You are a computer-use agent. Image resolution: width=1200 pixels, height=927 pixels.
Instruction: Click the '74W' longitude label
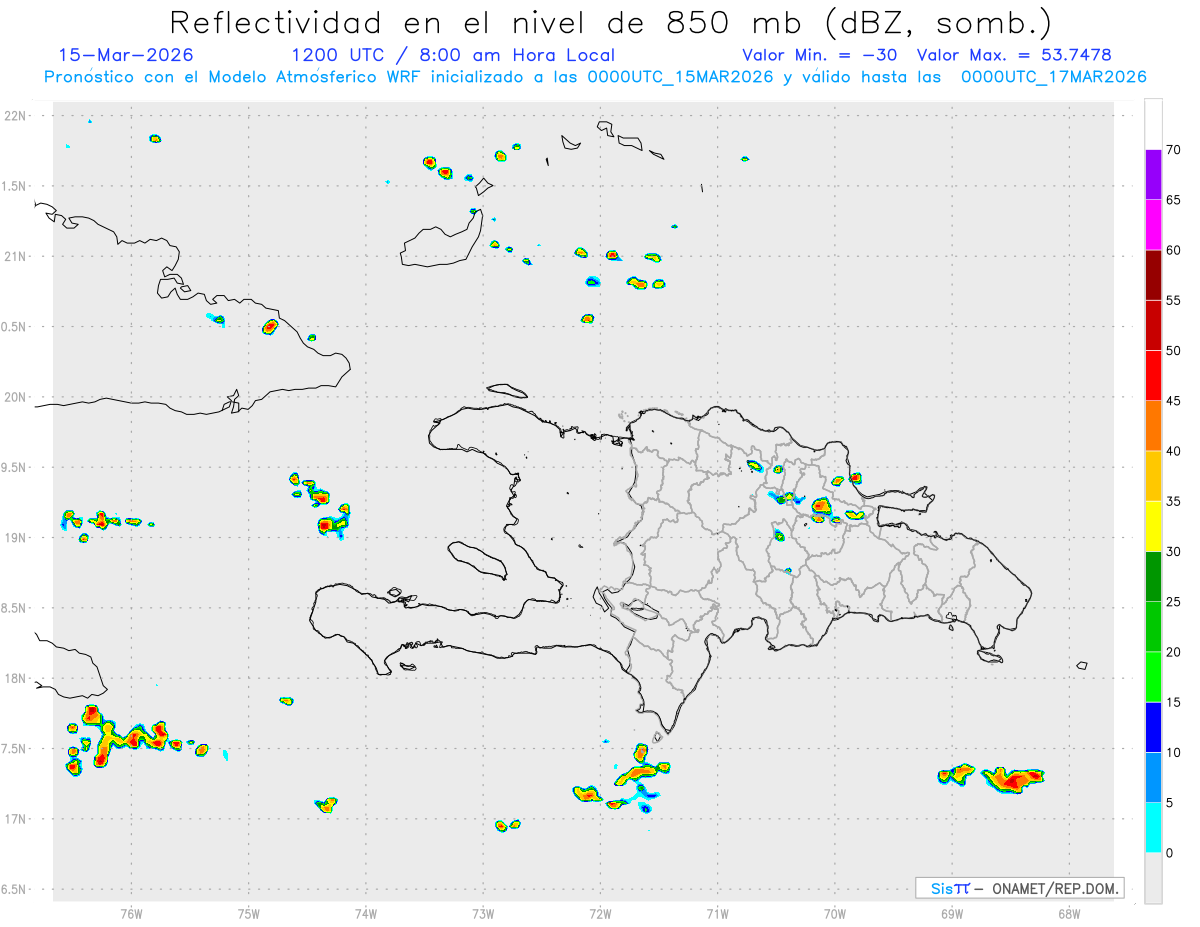[x=366, y=914]
